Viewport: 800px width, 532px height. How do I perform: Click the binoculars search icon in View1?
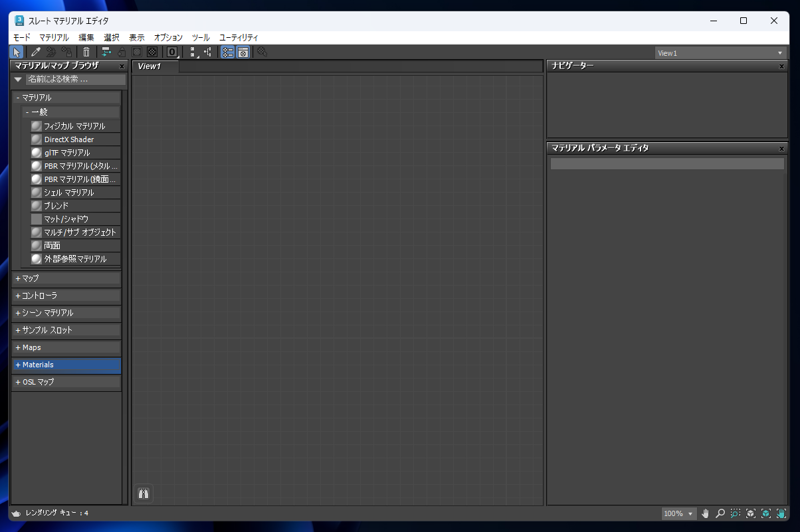pyautogui.click(x=143, y=494)
